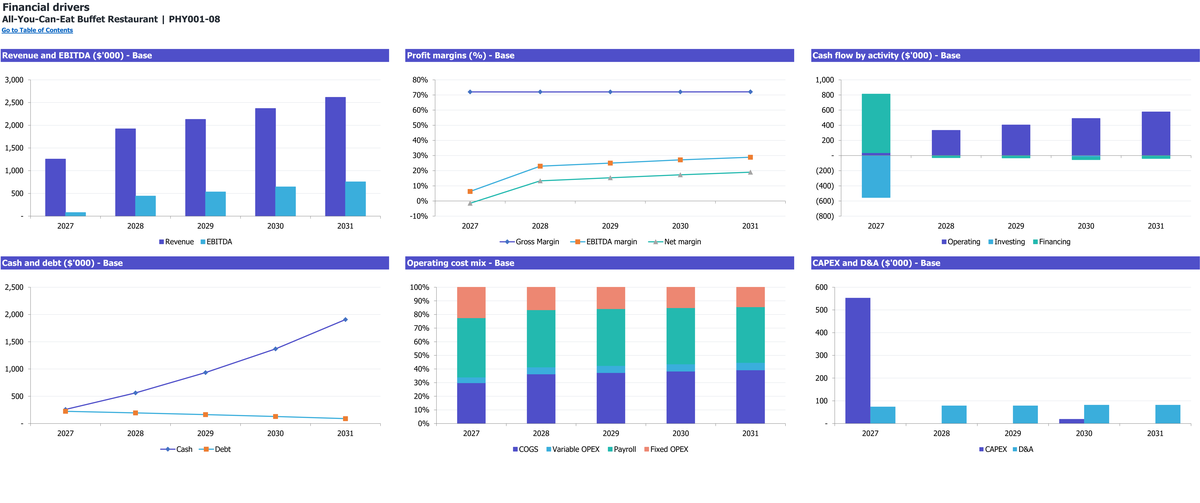
Task: Select the CAPEX legend entry
Action: point(991,450)
